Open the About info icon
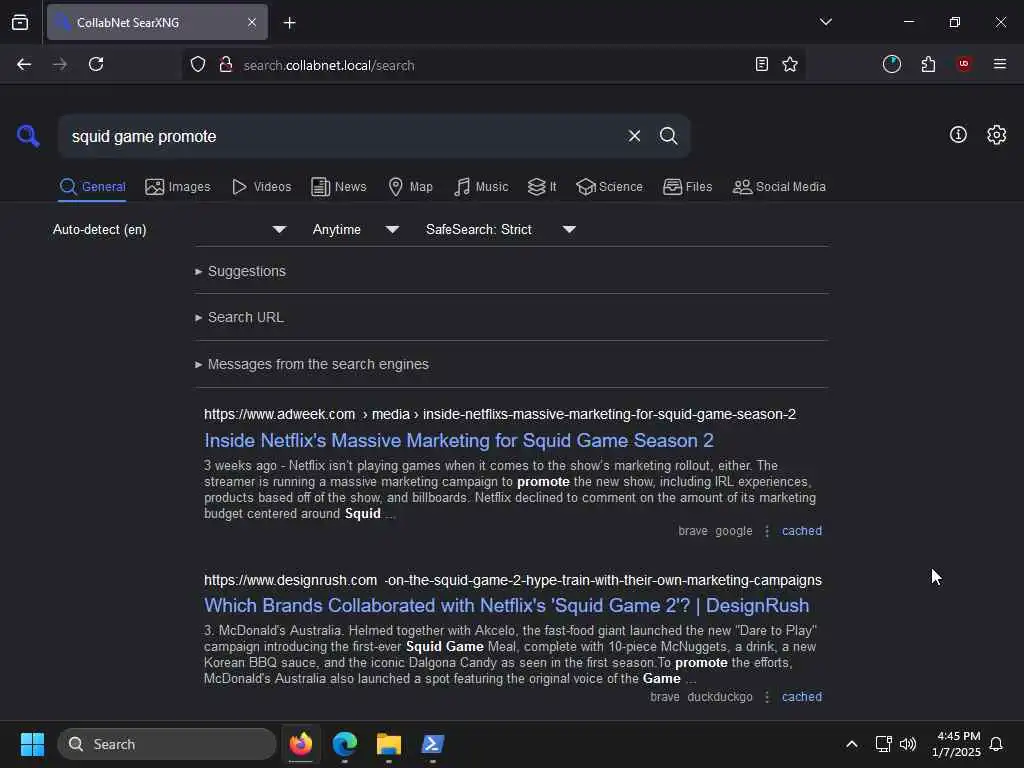This screenshot has height=768, width=1024. click(958, 135)
